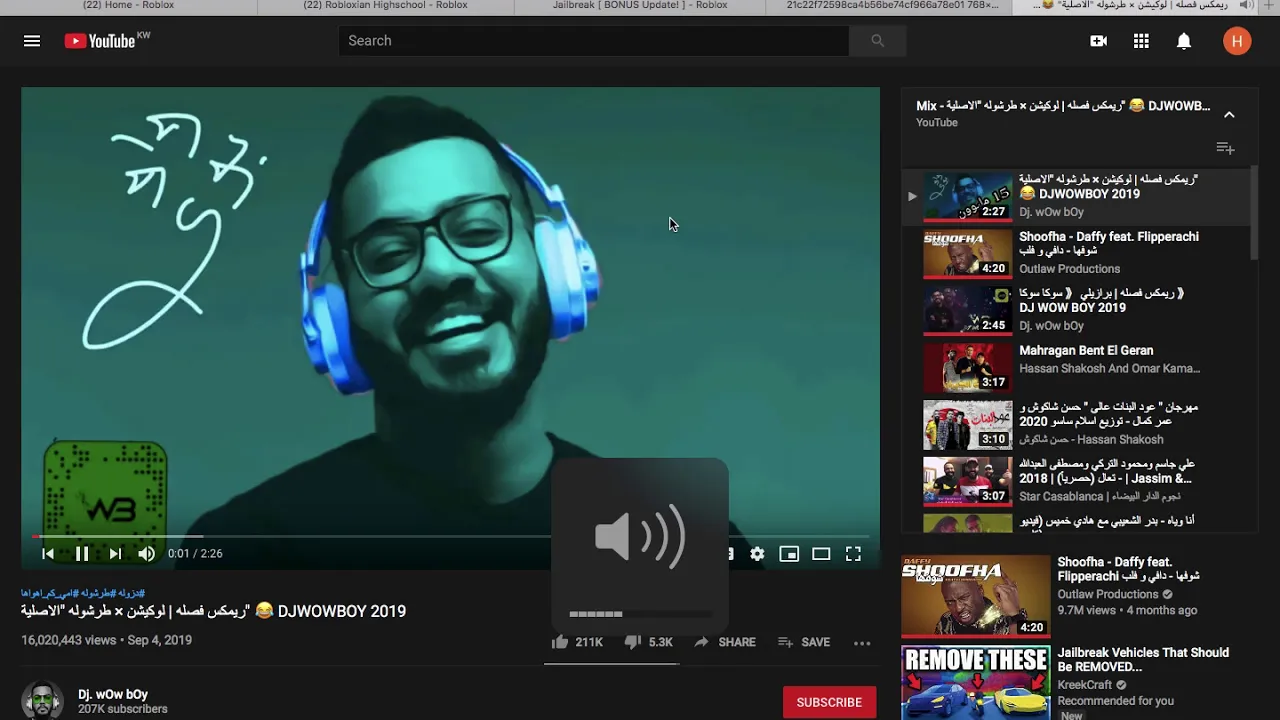
Task: Skip to the previous video
Action: click(x=48, y=553)
